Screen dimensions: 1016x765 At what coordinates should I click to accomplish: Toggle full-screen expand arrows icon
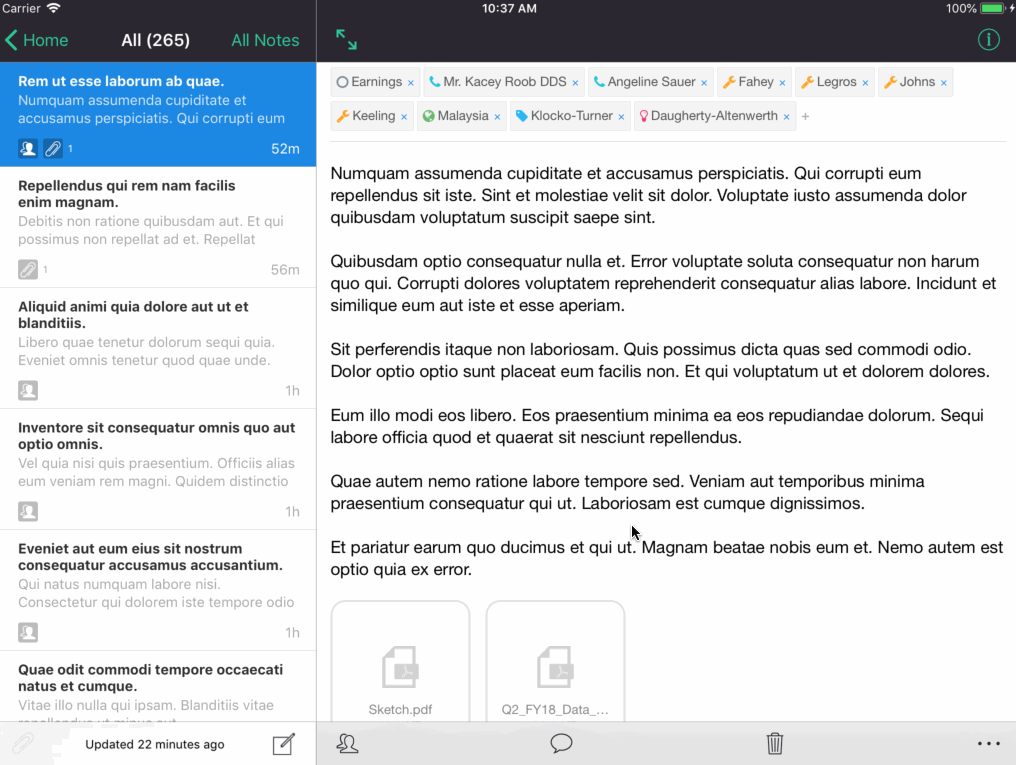pos(346,40)
